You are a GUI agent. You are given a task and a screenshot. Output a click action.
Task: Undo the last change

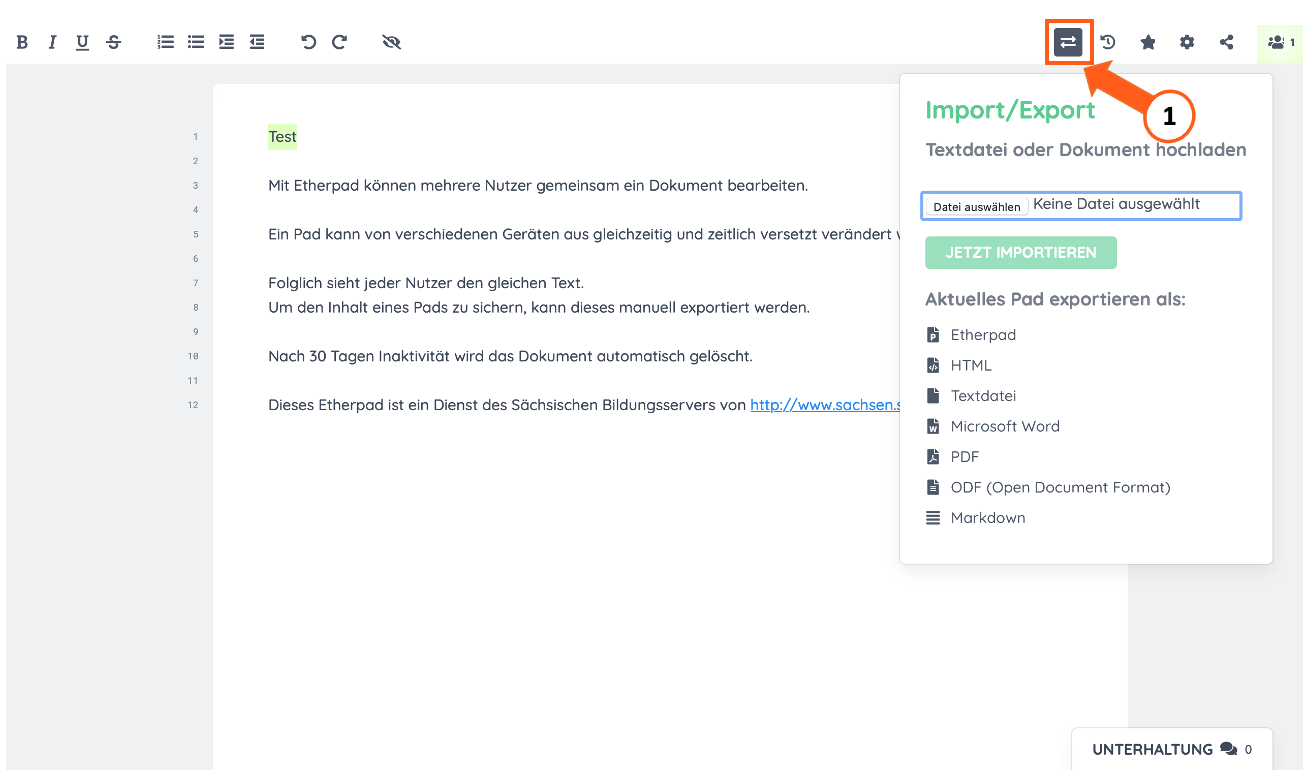coord(308,42)
